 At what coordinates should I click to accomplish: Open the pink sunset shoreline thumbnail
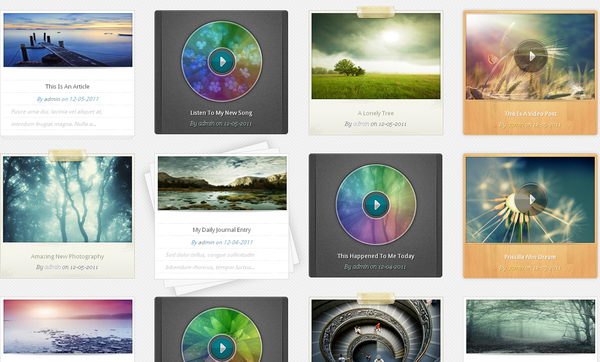tap(68, 326)
